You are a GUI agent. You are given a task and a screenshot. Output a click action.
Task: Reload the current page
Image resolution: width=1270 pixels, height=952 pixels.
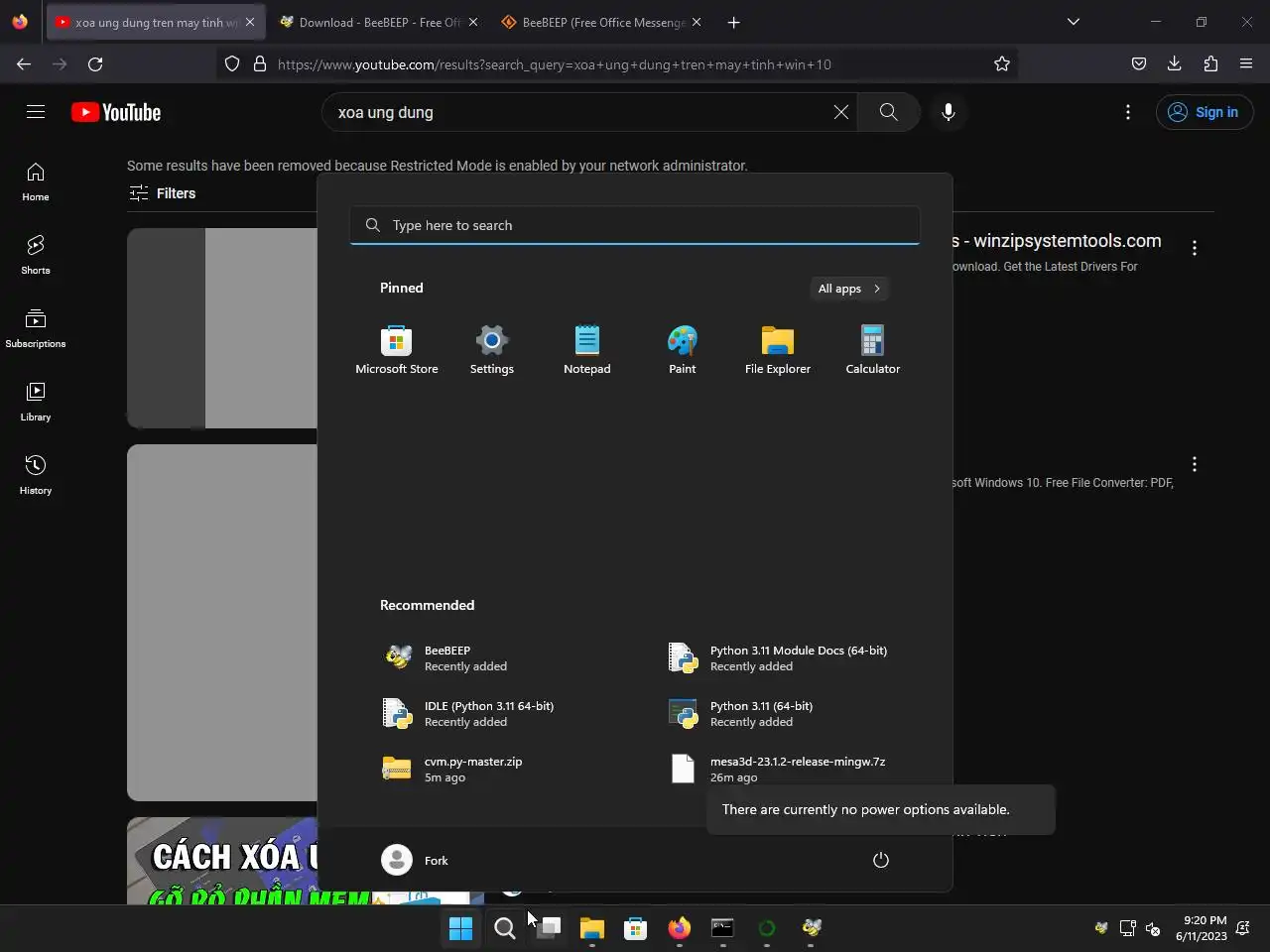(x=95, y=63)
